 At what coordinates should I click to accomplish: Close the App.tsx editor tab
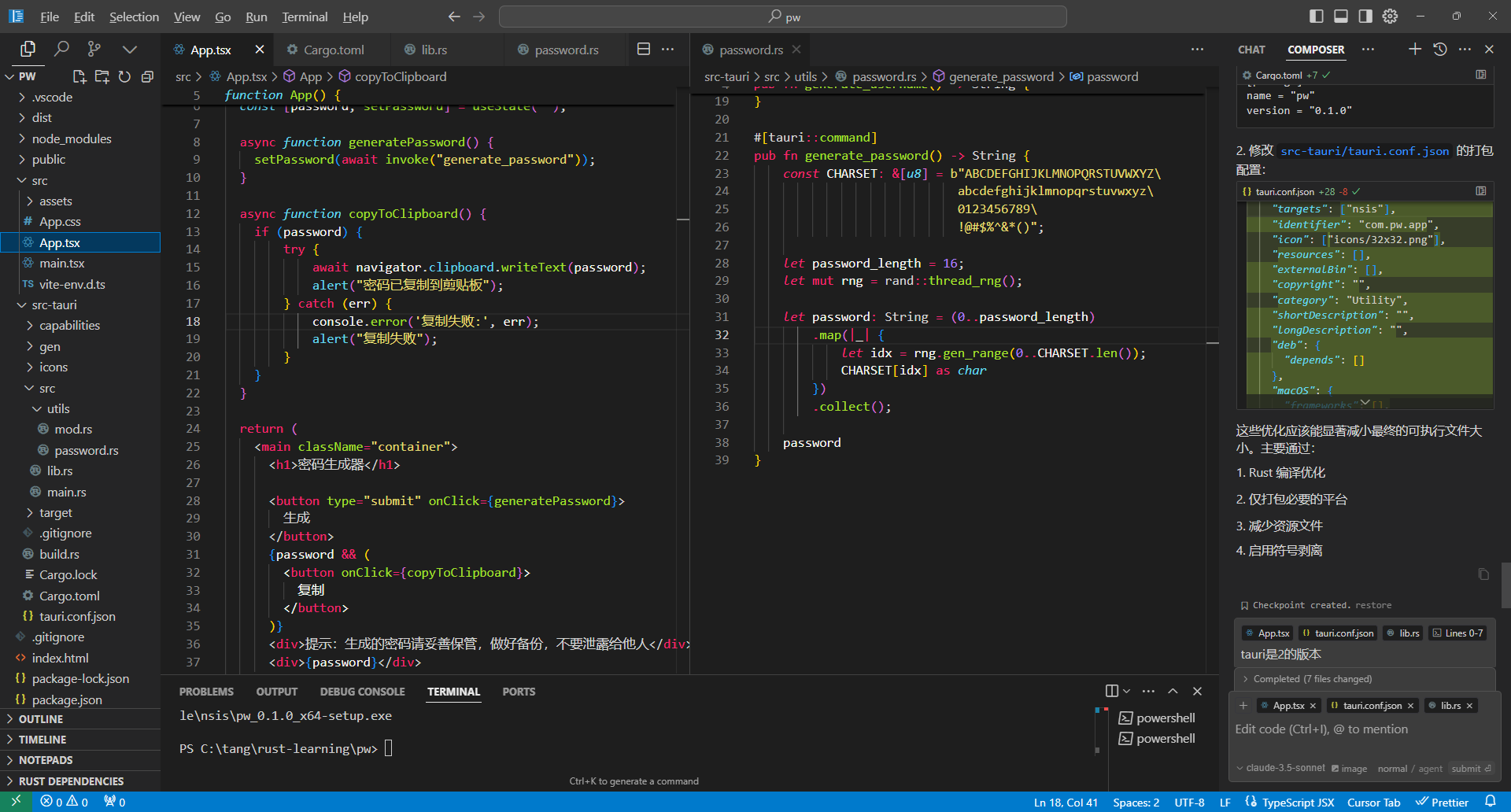(260, 50)
